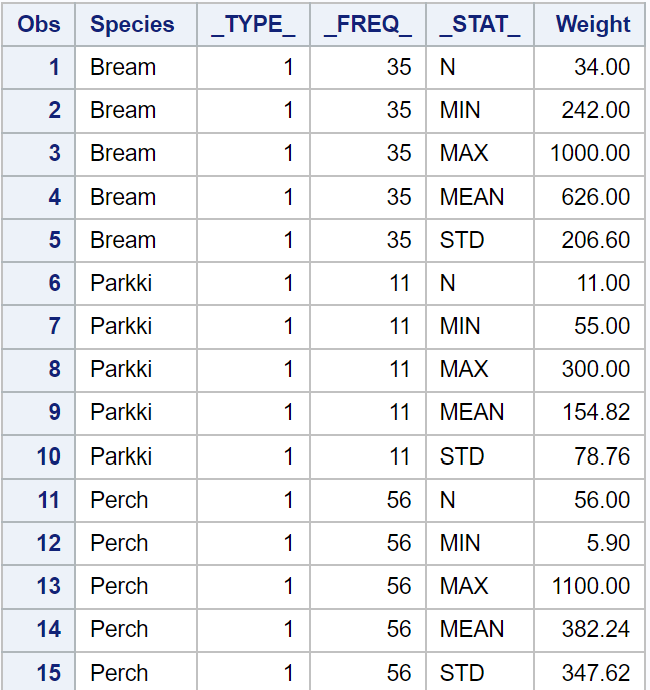Select the Perch max weight 1100.00 cell
This screenshot has width=650, height=690.
coord(589,586)
